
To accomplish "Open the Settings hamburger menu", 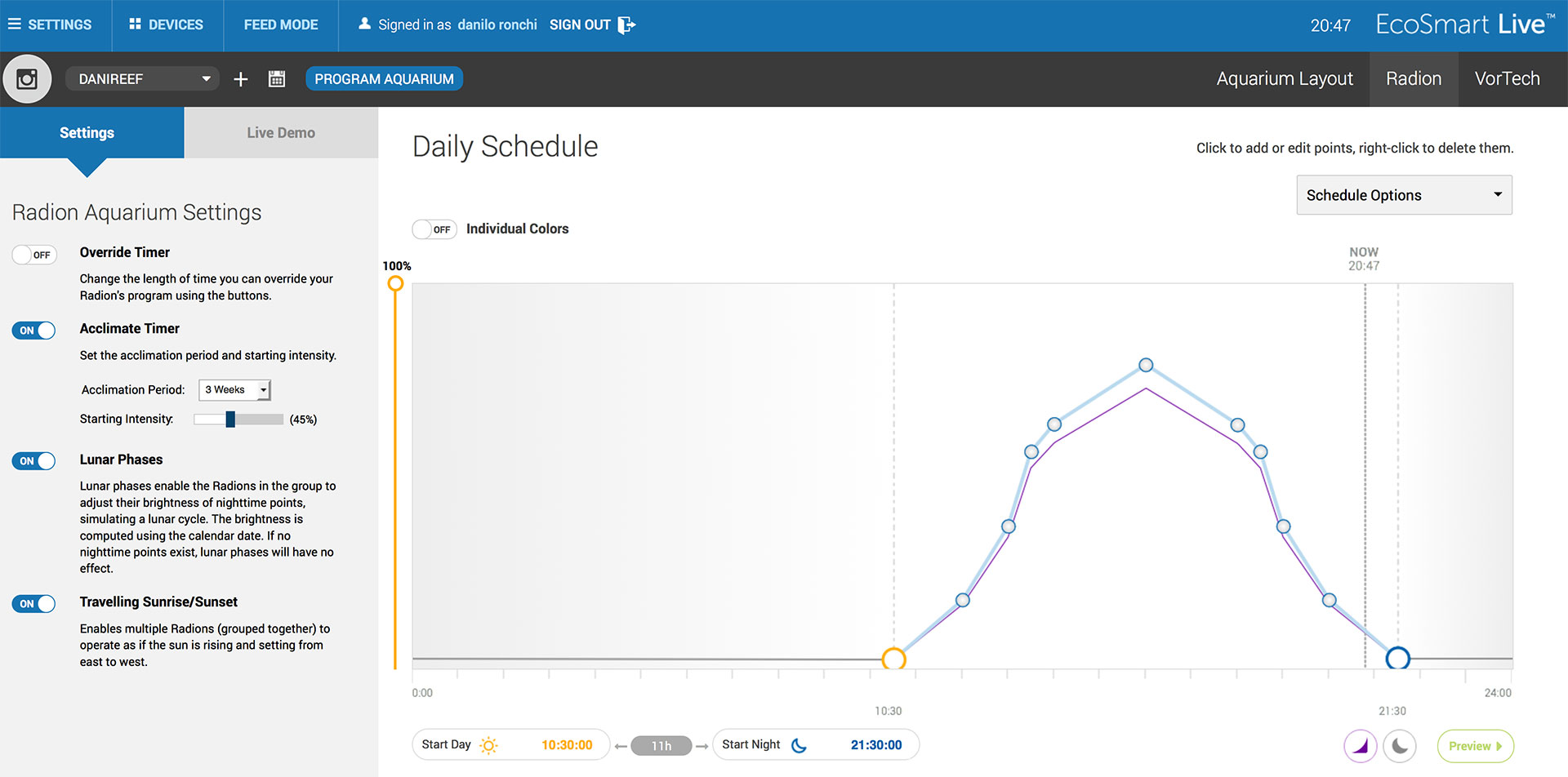I will pos(50,24).
